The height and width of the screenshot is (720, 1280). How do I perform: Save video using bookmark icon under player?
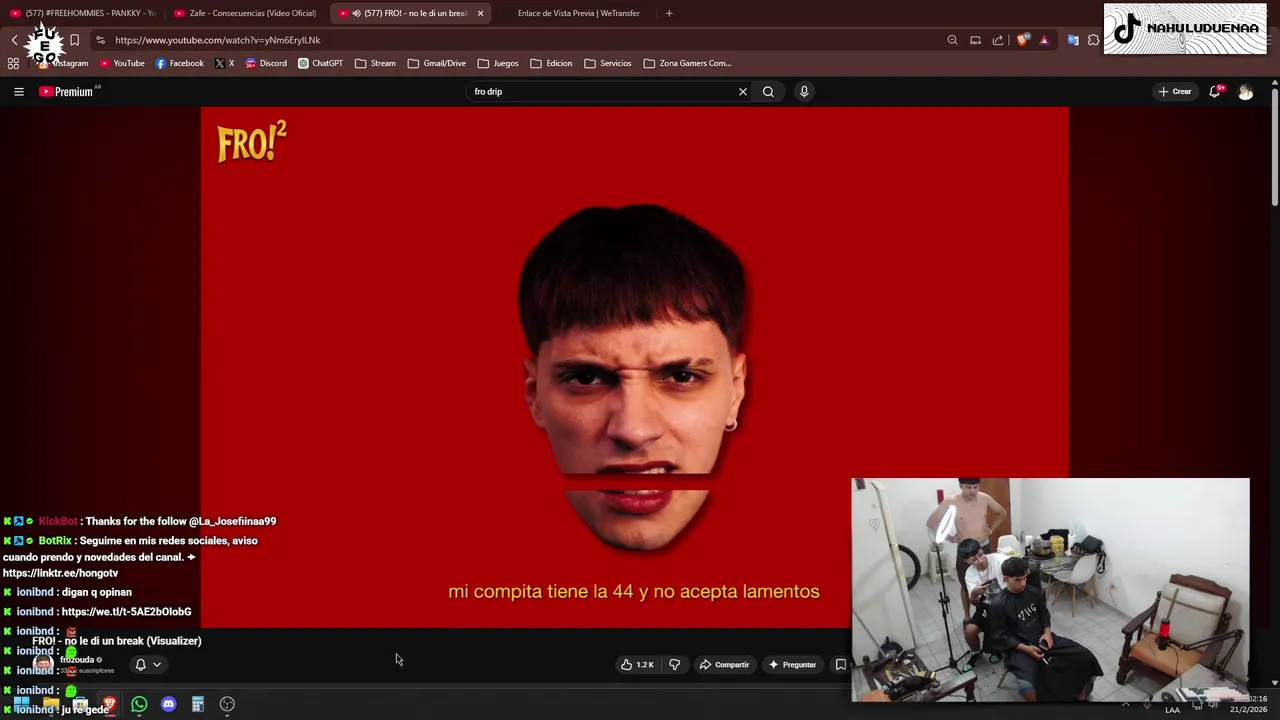pyautogui.click(x=840, y=664)
